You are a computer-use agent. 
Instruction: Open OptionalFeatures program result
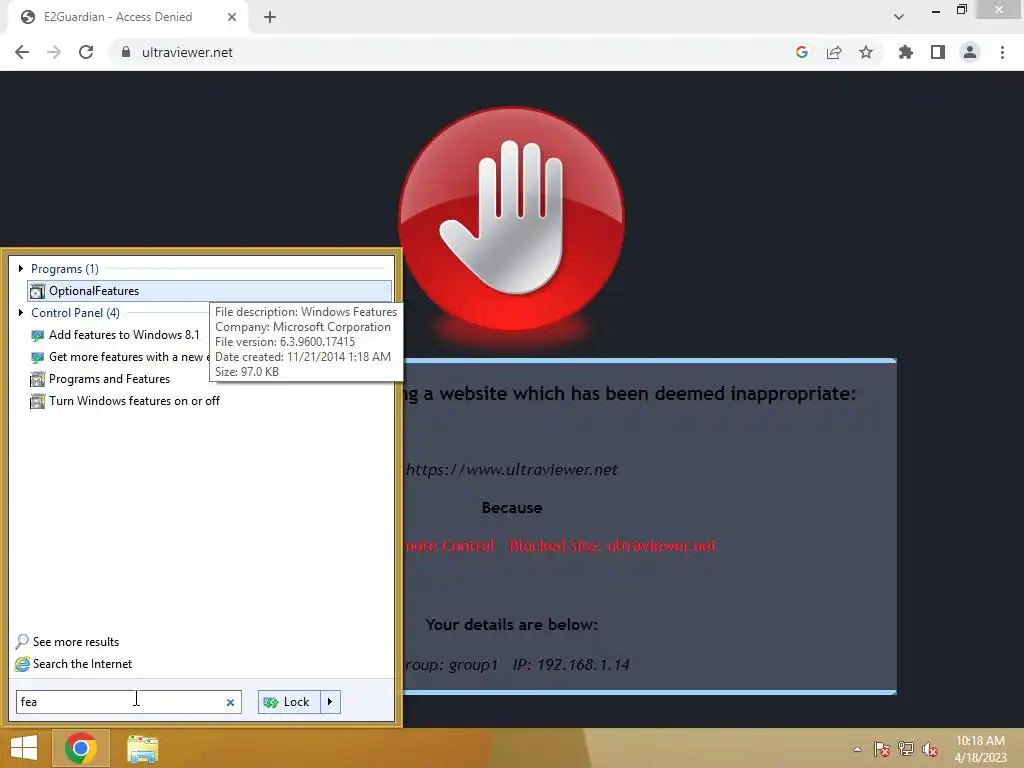click(x=210, y=291)
